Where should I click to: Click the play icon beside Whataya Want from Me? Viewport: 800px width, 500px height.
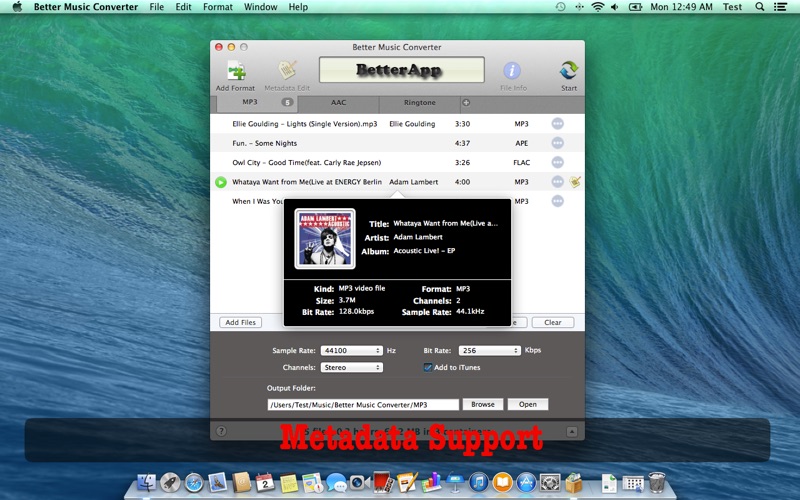pos(221,182)
